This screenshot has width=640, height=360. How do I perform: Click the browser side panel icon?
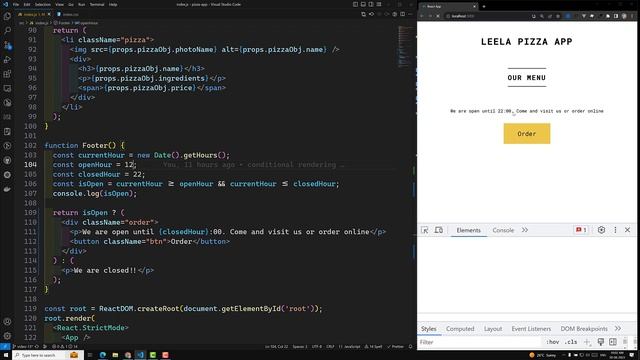616,16
